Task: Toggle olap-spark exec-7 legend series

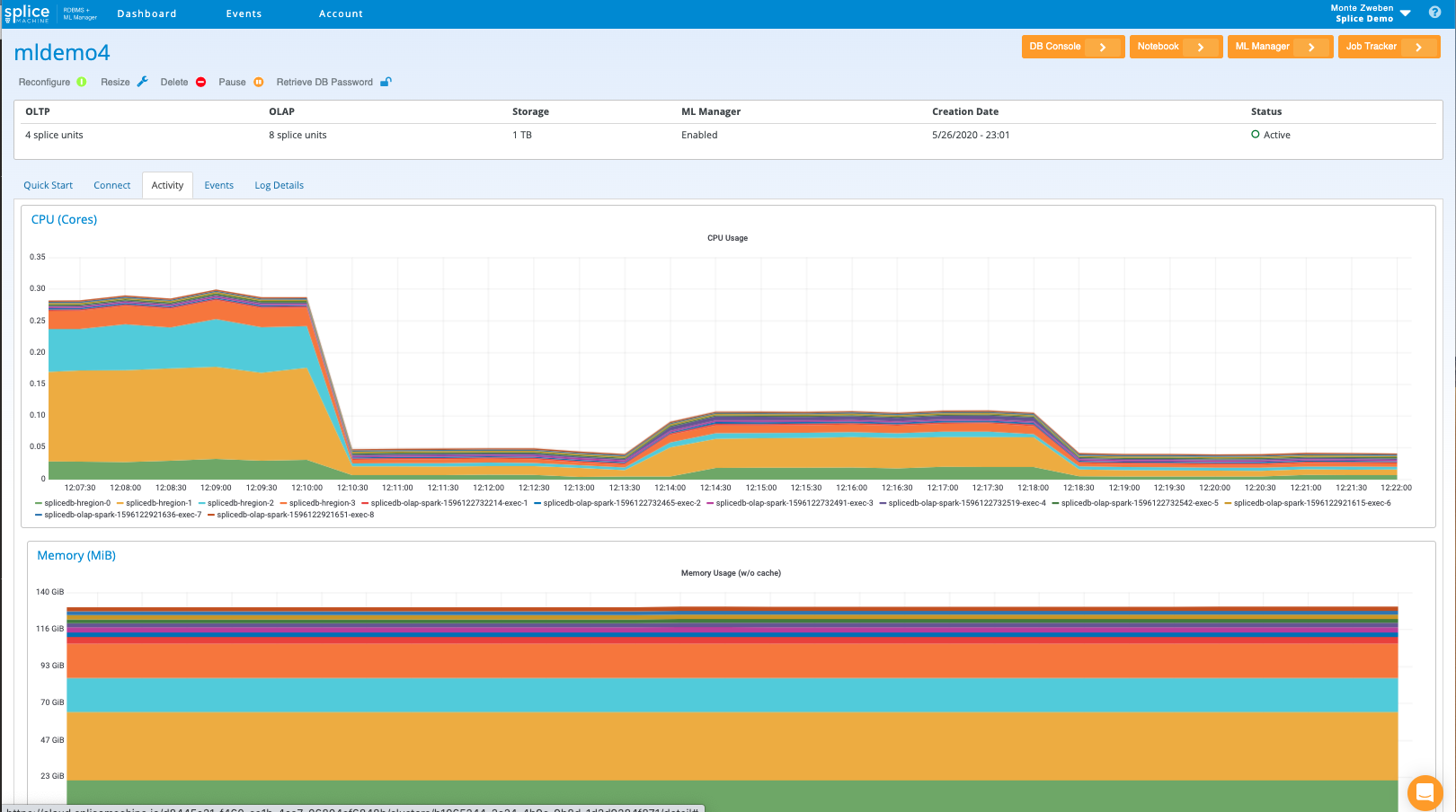Action: point(119,515)
